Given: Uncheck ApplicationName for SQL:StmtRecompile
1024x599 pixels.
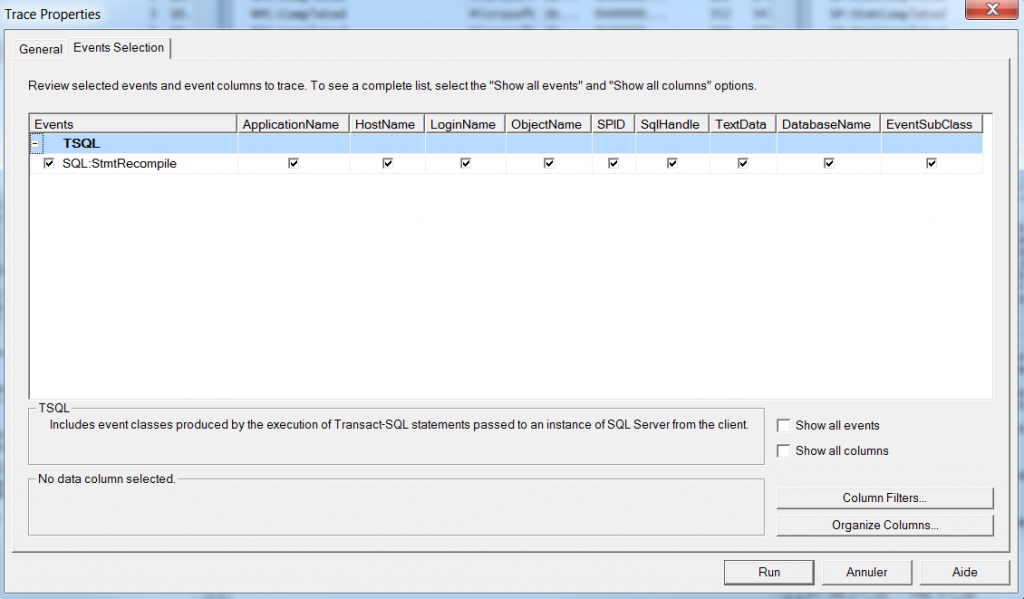Looking at the screenshot, I should pos(292,163).
